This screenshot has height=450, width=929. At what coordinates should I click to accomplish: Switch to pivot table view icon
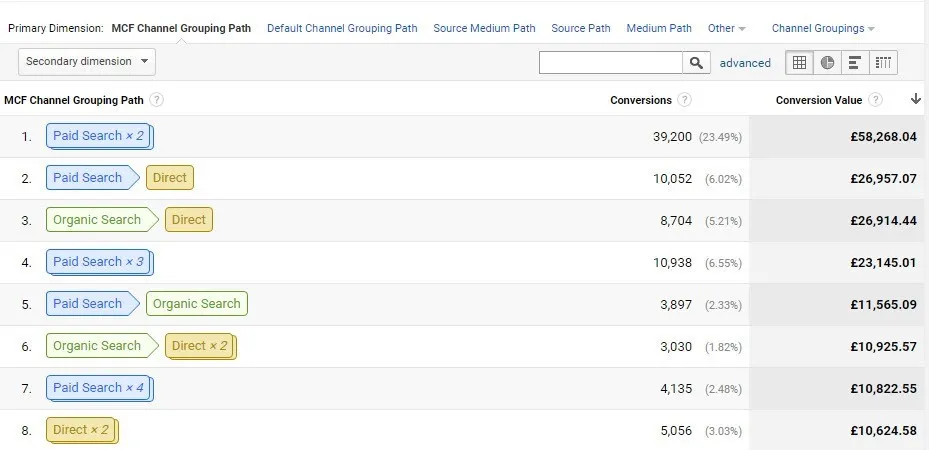click(x=883, y=63)
